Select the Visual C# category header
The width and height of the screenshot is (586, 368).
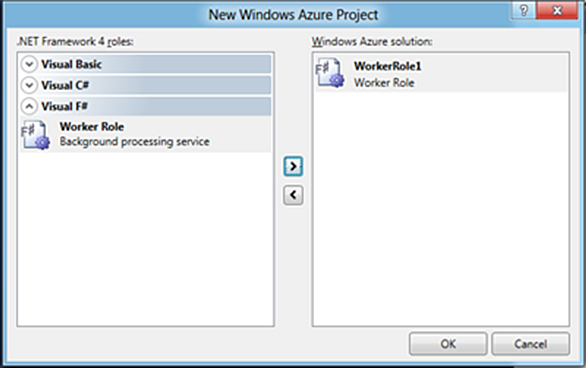point(146,85)
